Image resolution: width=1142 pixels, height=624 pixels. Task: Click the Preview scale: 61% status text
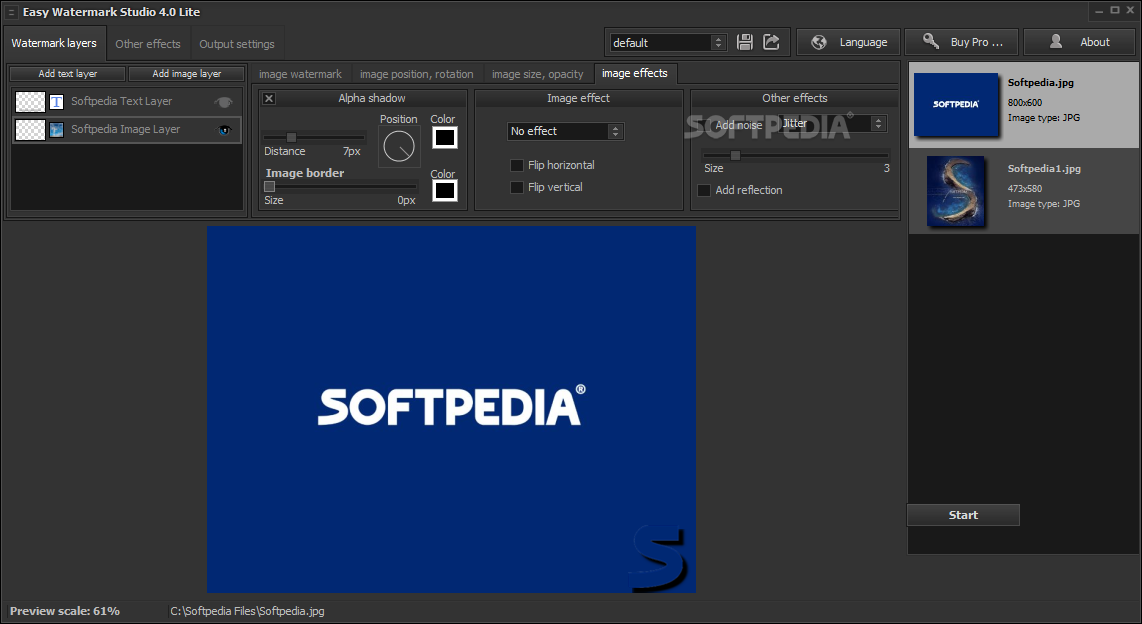[x=65, y=611]
